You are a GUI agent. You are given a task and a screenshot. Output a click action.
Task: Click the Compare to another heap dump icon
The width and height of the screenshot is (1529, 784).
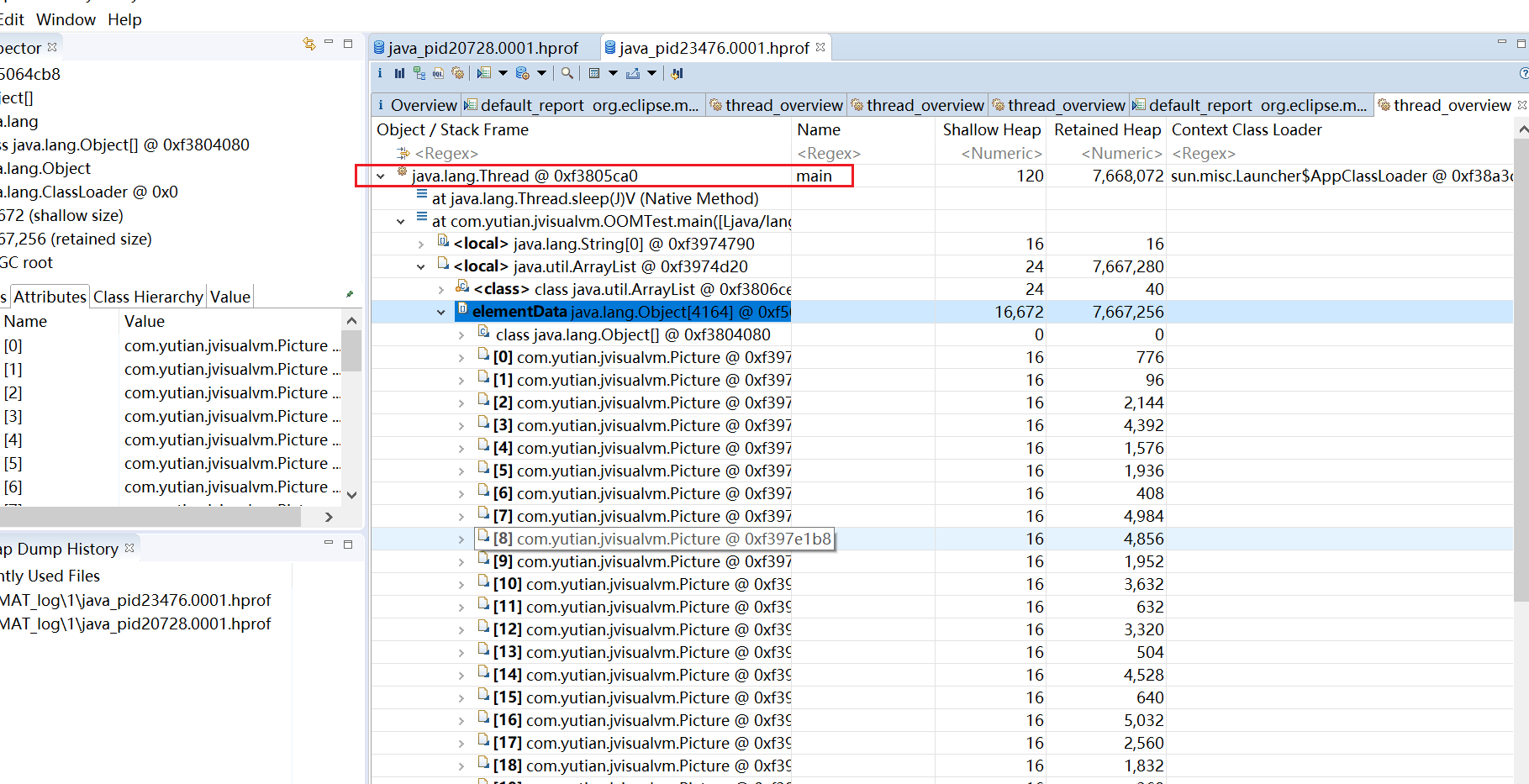(x=677, y=74)
